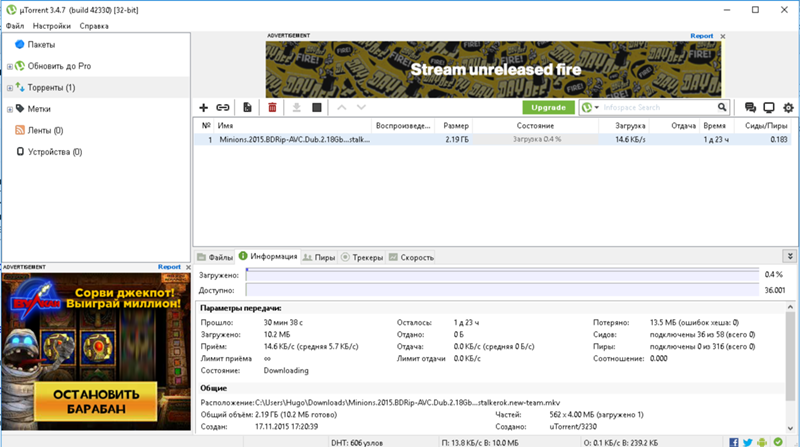Switch to the Пиры tab
This screenshot has height=447, width=800.
[319, 257]
